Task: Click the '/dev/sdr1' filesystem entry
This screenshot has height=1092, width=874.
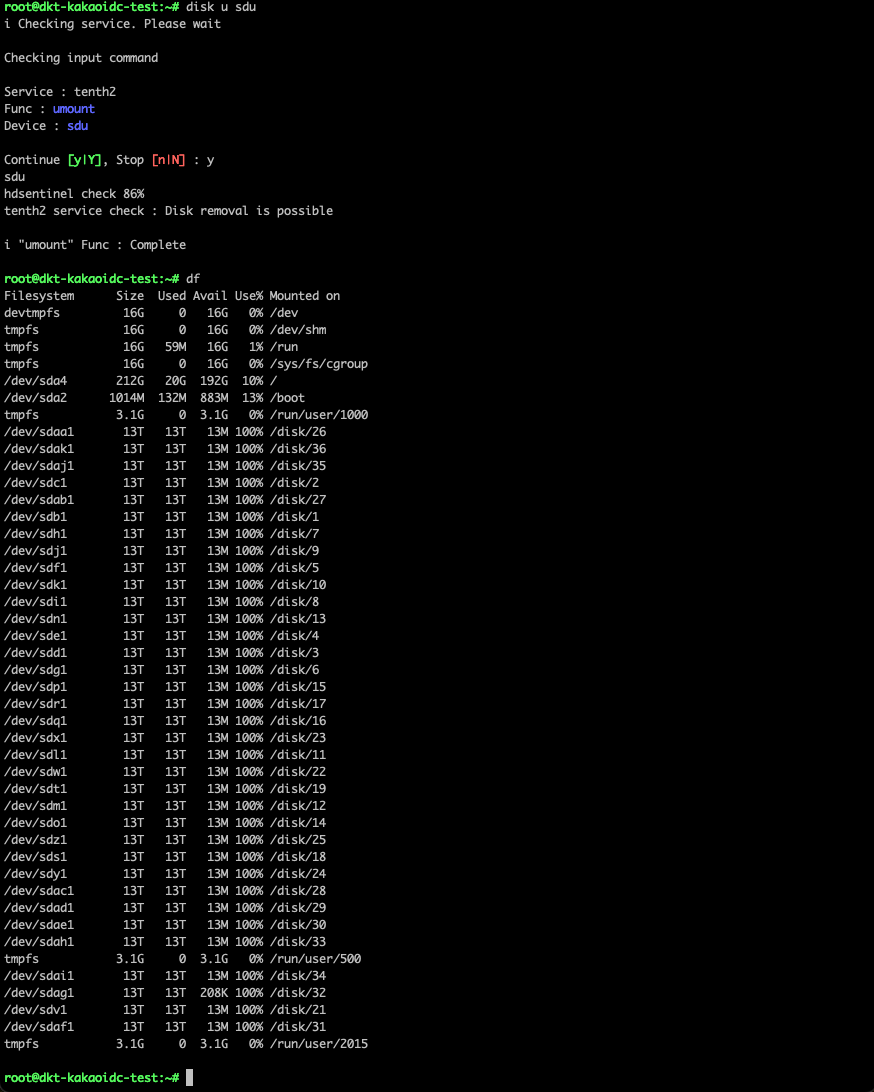Action: (x=36, y=704)
